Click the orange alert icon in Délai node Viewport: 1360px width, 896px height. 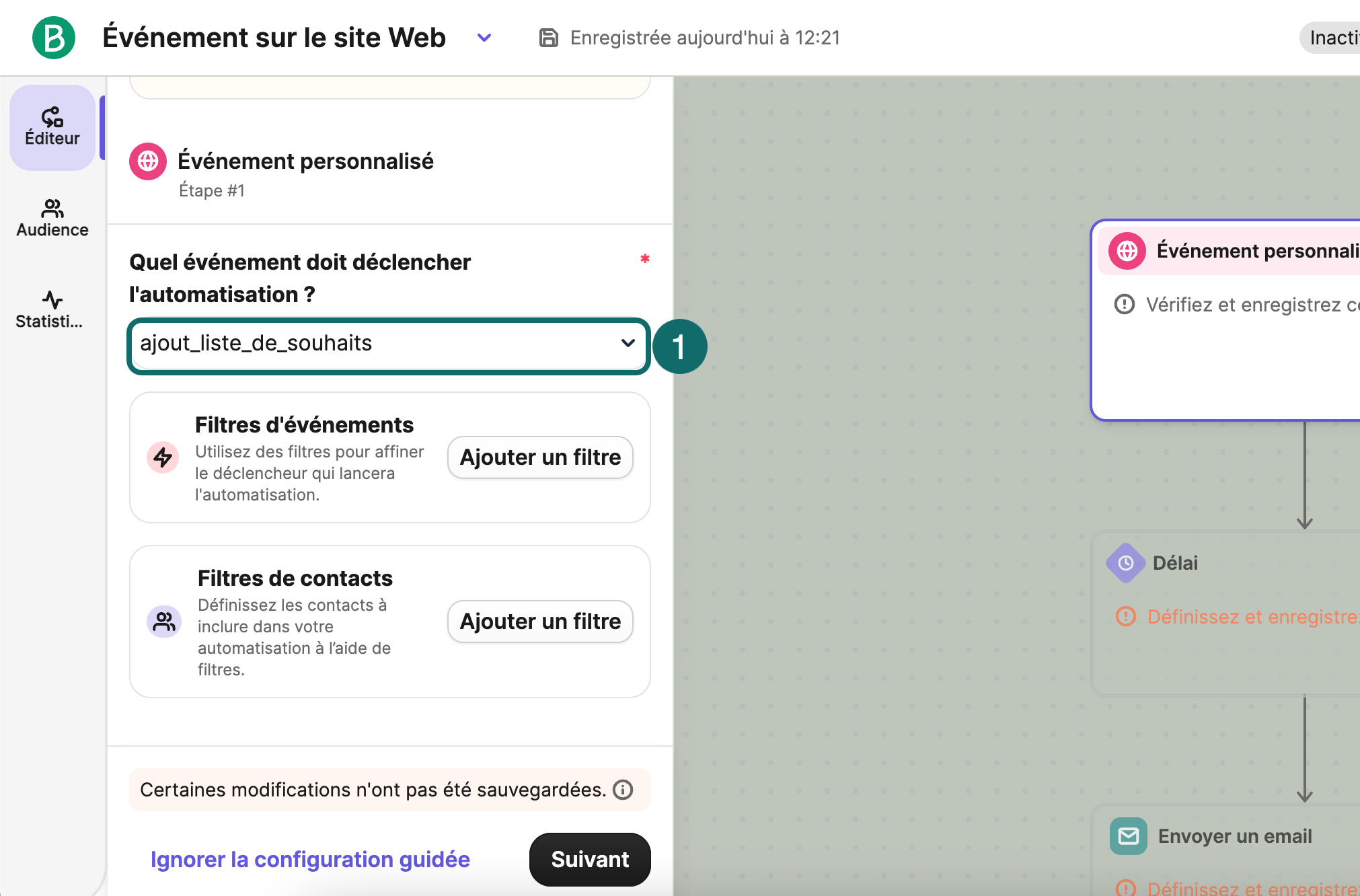click(1126, 616)
